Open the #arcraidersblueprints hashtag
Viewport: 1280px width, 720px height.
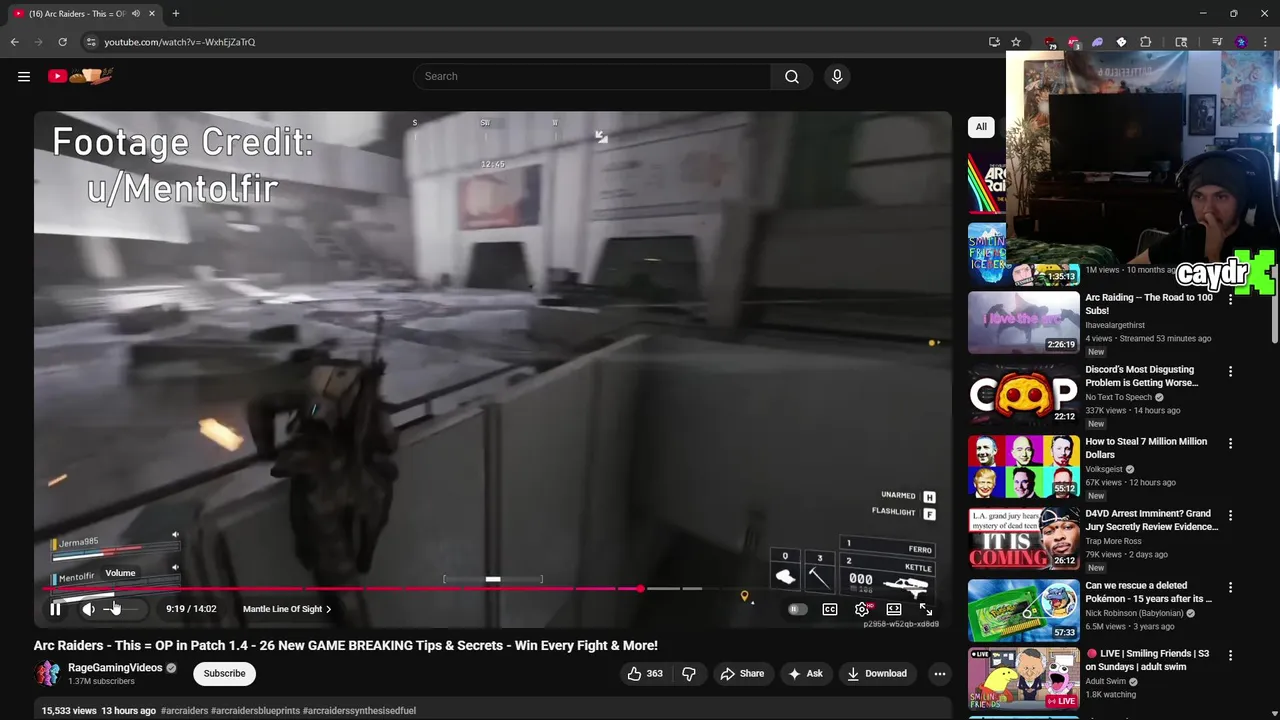(255, 710)
